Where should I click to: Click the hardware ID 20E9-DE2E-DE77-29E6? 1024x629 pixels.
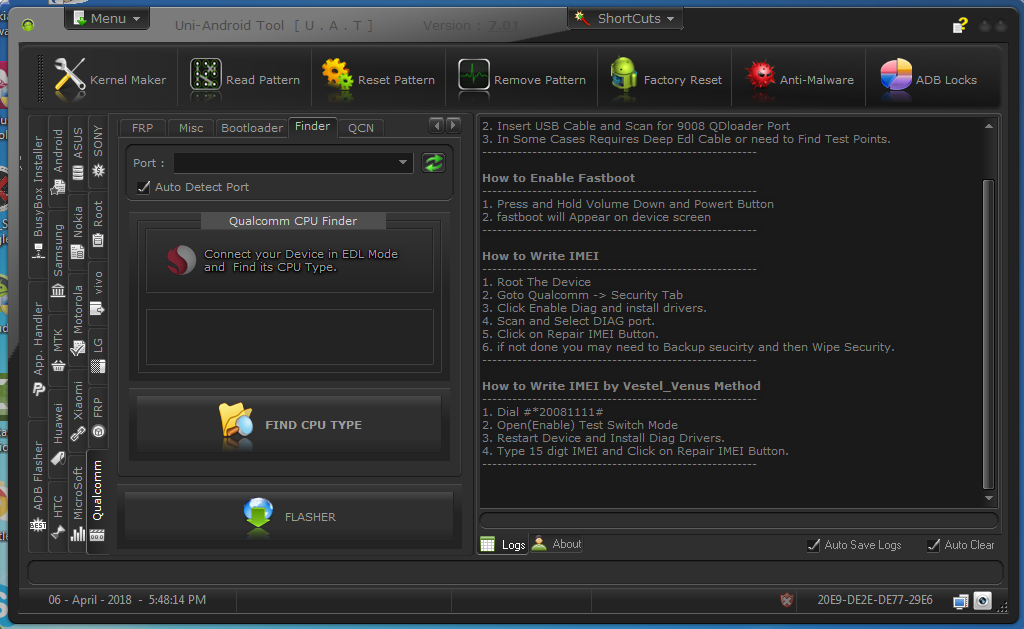tap(874, 600)
